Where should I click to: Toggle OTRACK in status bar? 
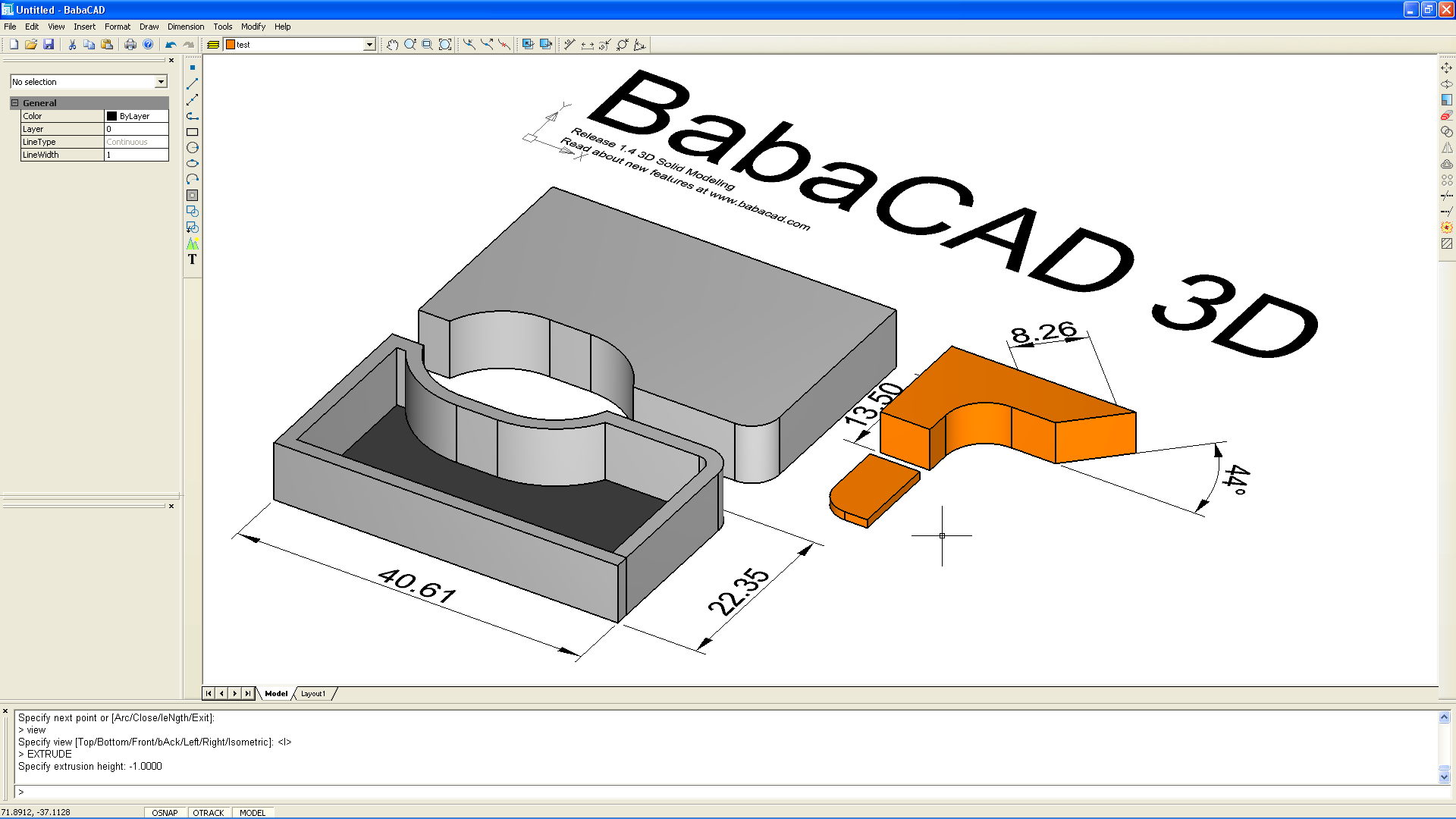[x=209, y=812]
